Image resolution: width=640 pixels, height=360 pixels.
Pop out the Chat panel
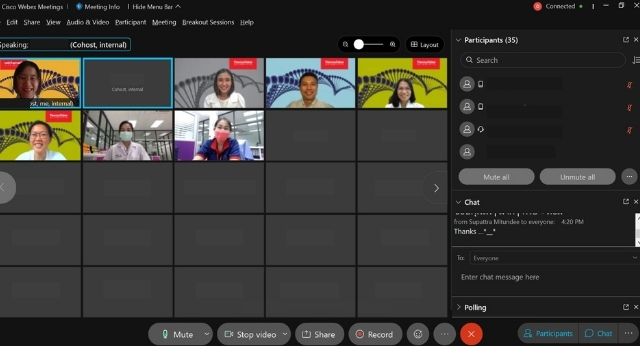(626, 202)
